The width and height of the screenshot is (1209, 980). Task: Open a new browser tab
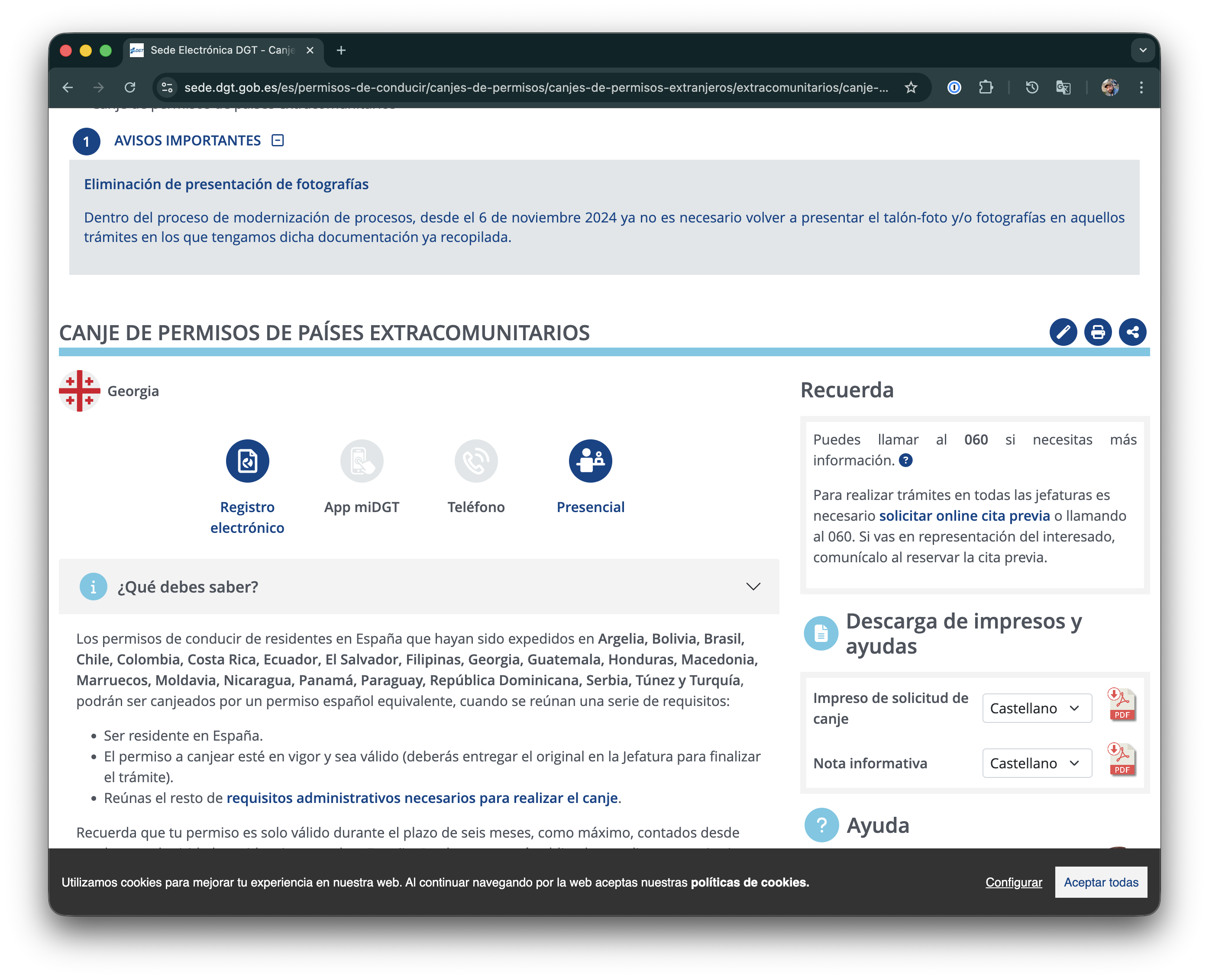pos(341,50)
